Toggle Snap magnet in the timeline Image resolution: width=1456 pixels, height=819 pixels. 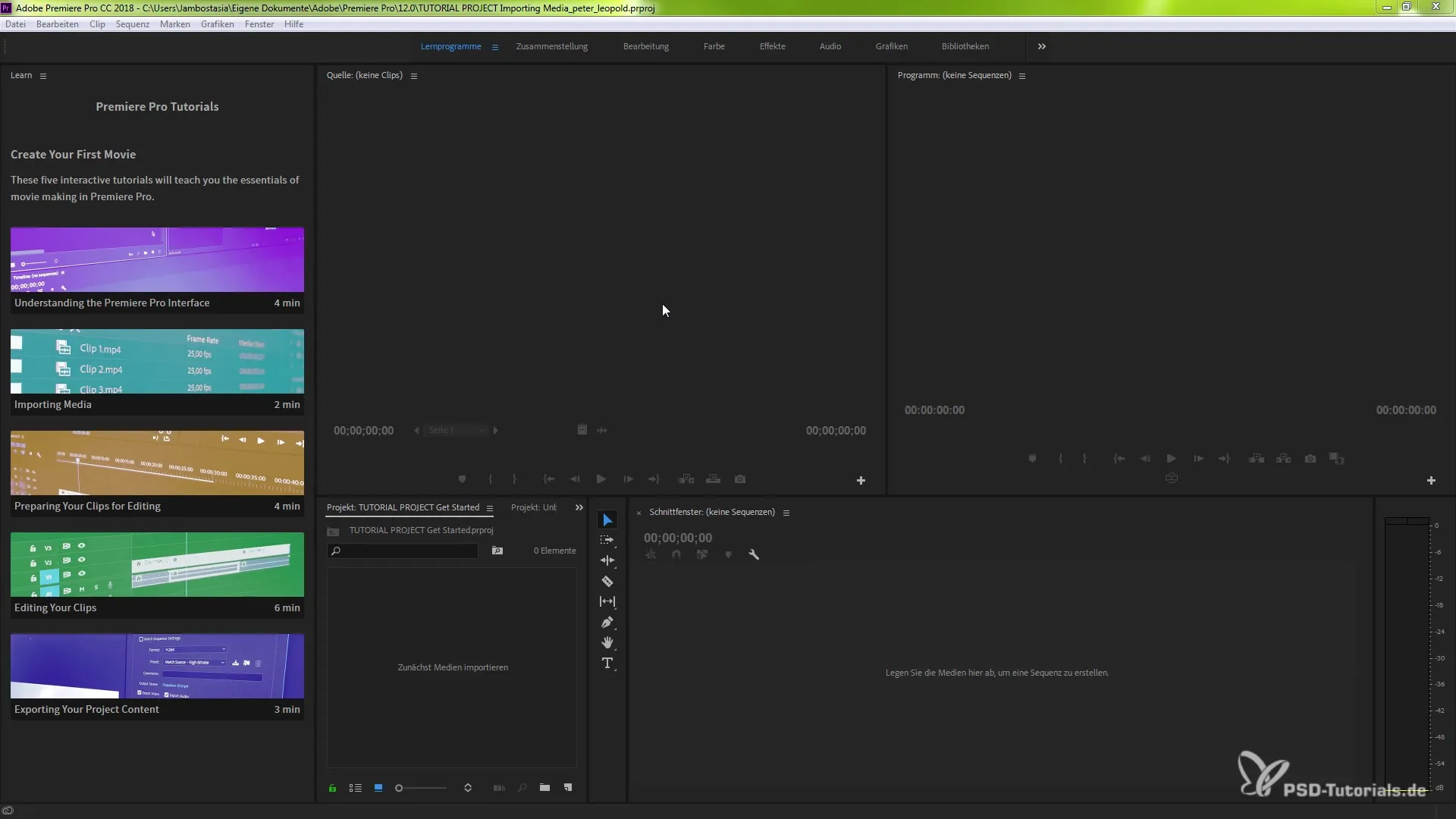pos(676,554)
